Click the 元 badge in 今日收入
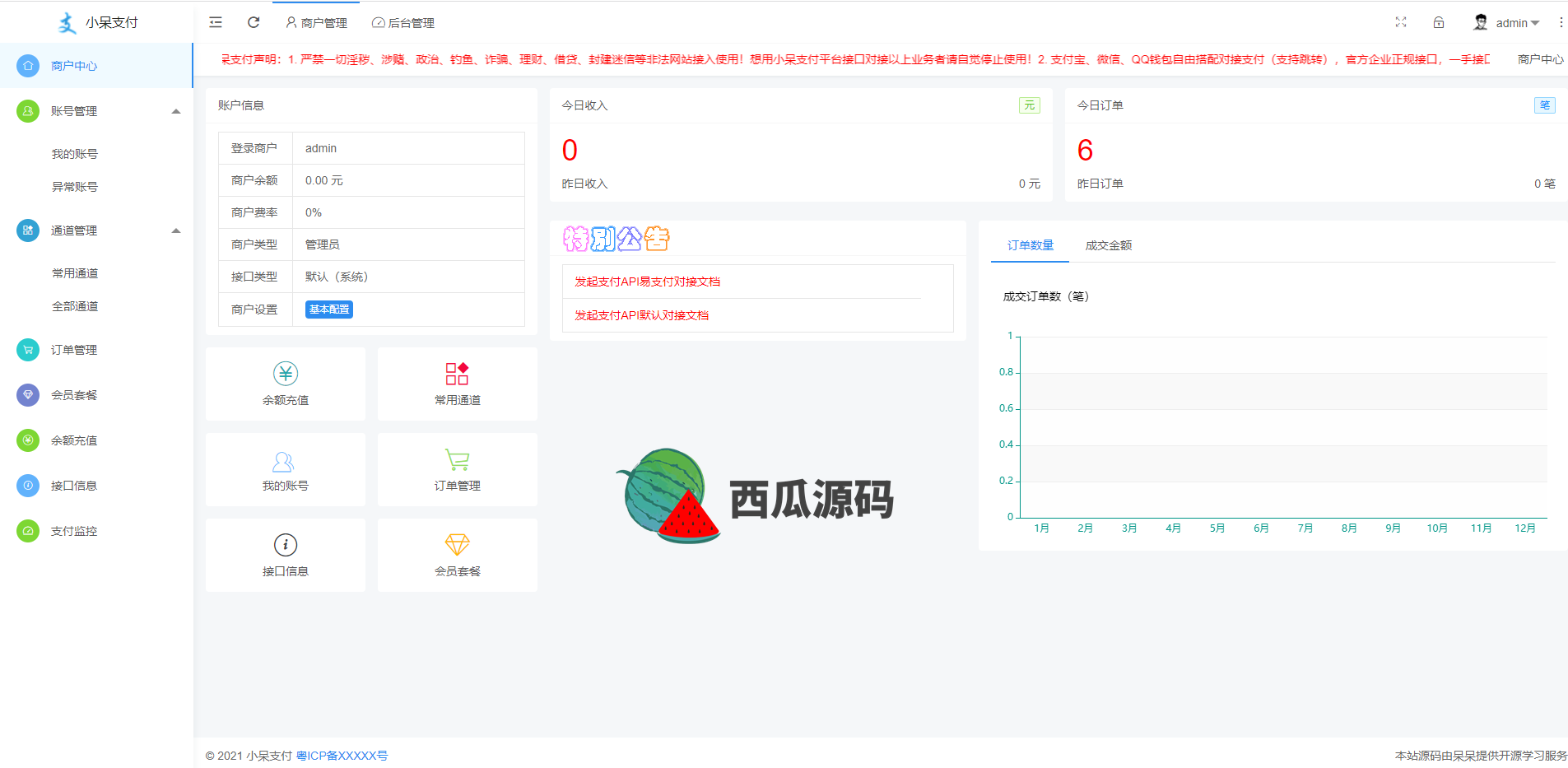 click(1030, 105)
